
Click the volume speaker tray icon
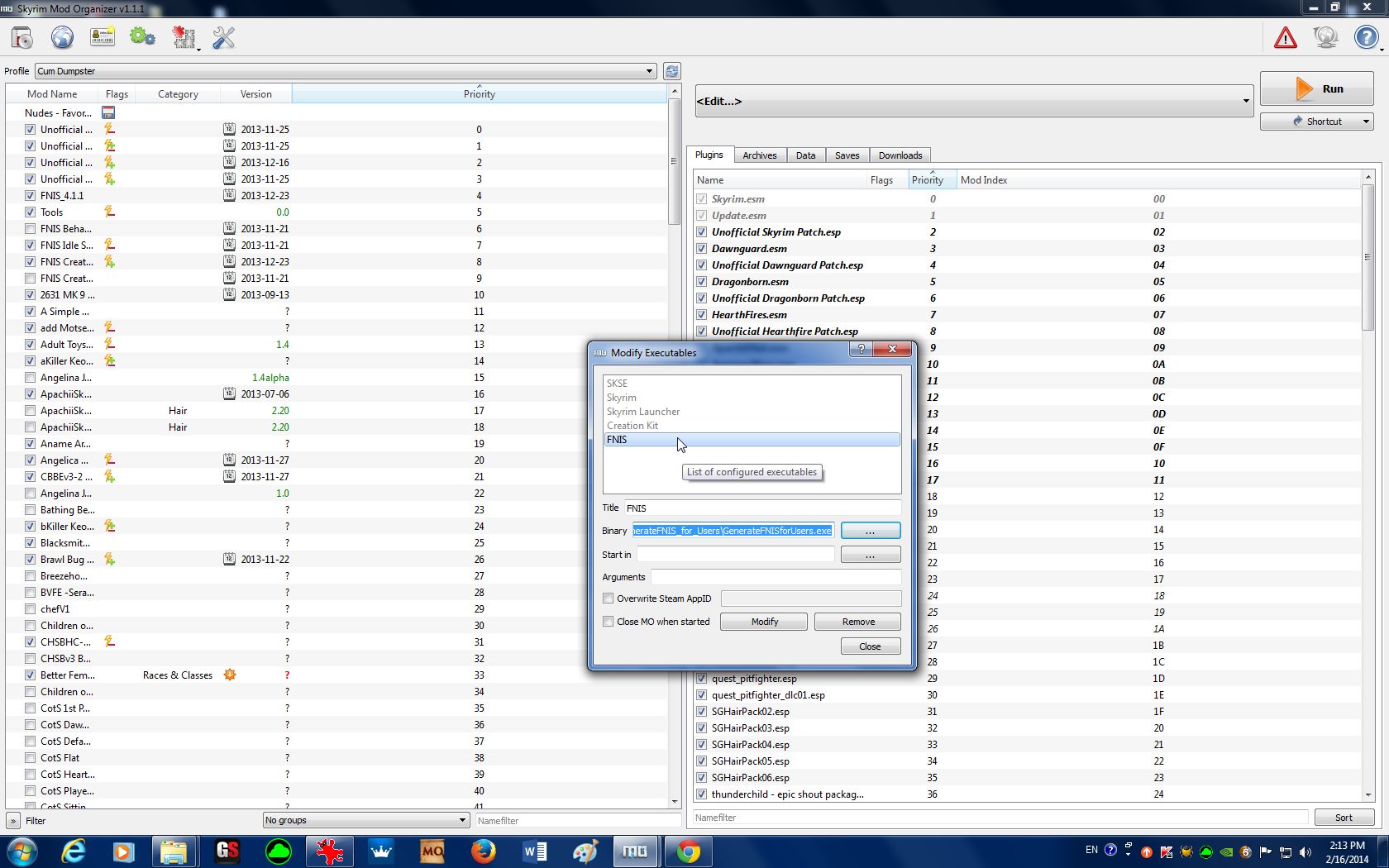pos(1305,851)
